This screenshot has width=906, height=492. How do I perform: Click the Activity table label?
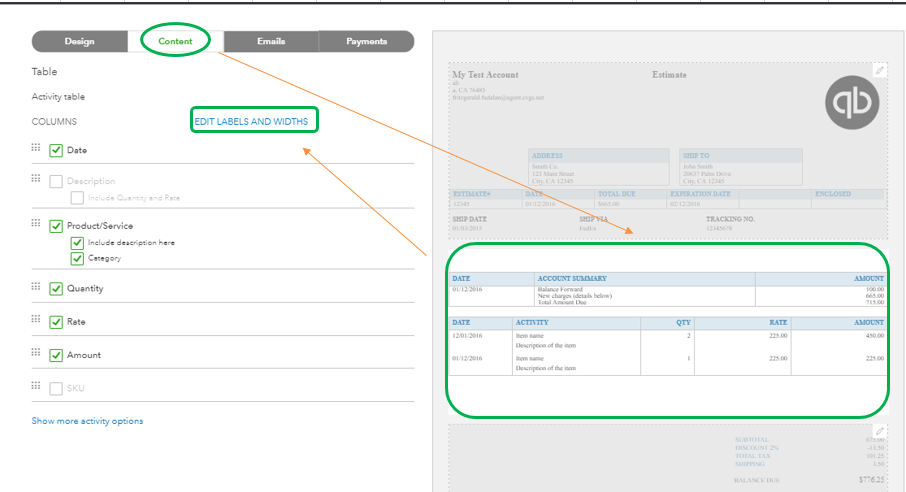tap(58, 97)
